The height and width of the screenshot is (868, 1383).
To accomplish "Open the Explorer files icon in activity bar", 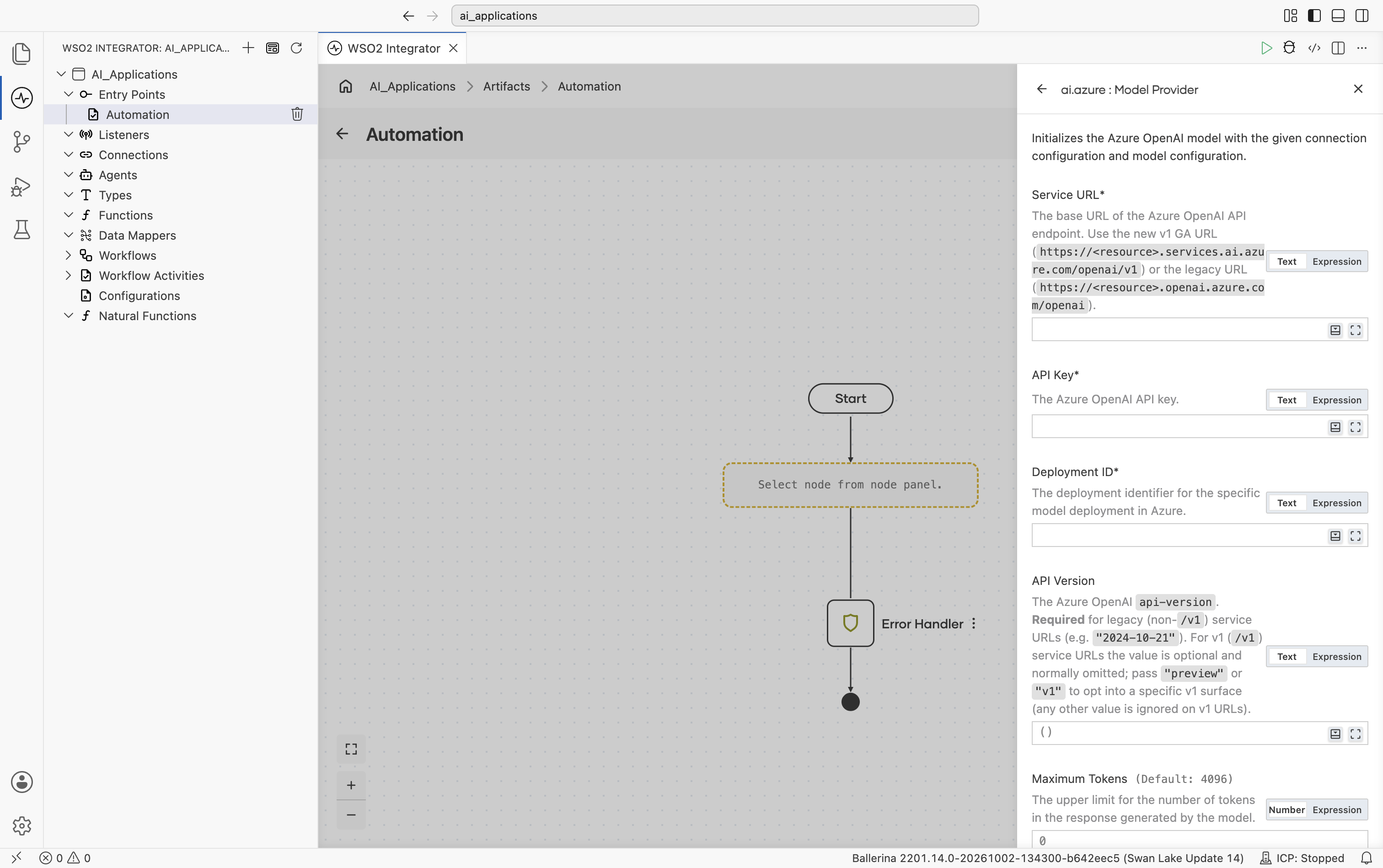I will 21,54.
